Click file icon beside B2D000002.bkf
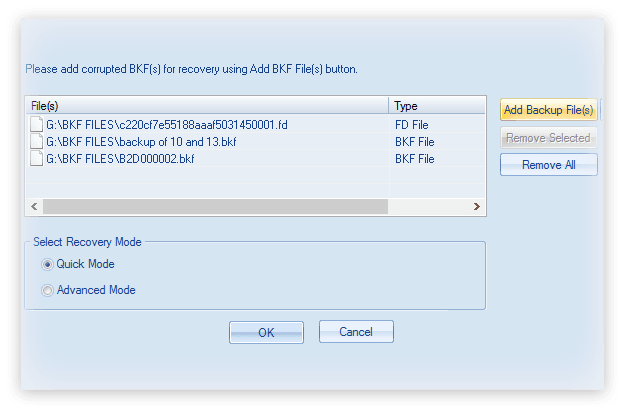 tap(36, 159)
